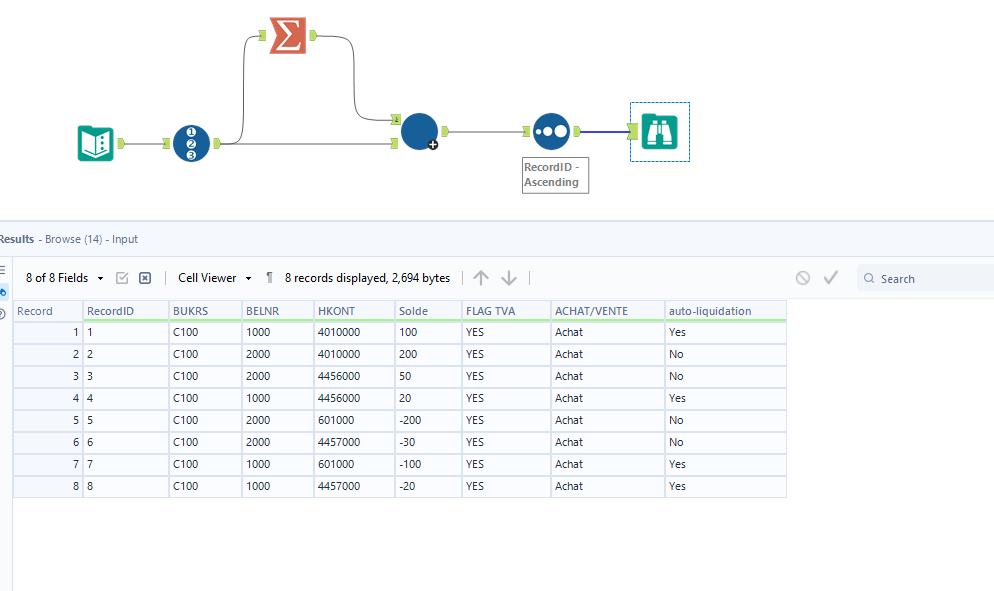Image resolution: width=994 pixels, height=591 pixels.
Task: Open the Summarize tool's configuration
Action: click(x=286, y=36)
